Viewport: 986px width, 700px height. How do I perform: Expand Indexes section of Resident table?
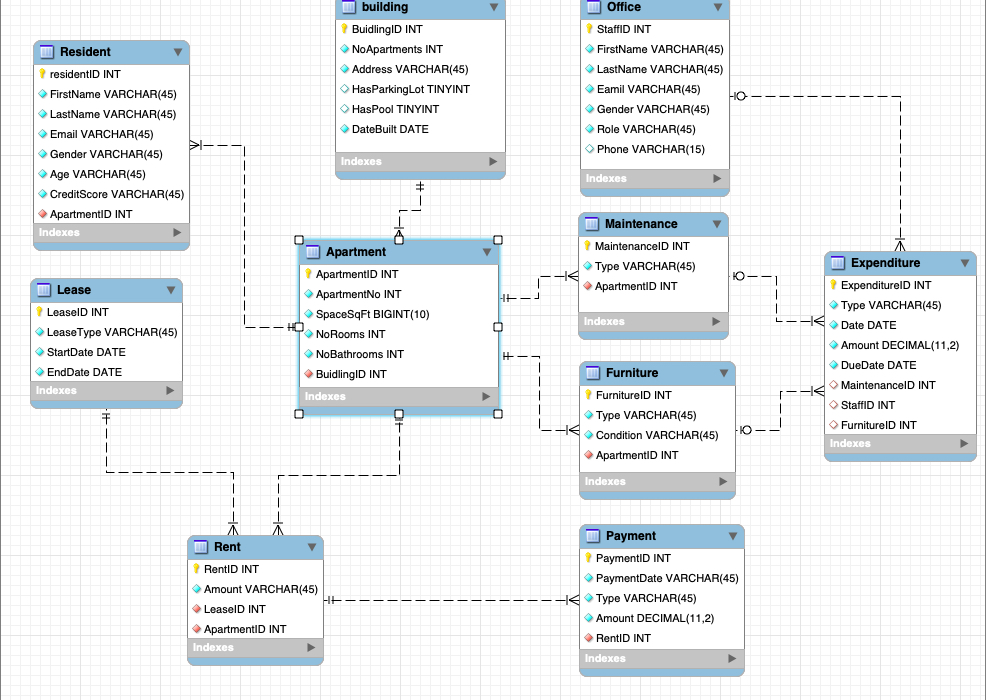tap(177, 233)
